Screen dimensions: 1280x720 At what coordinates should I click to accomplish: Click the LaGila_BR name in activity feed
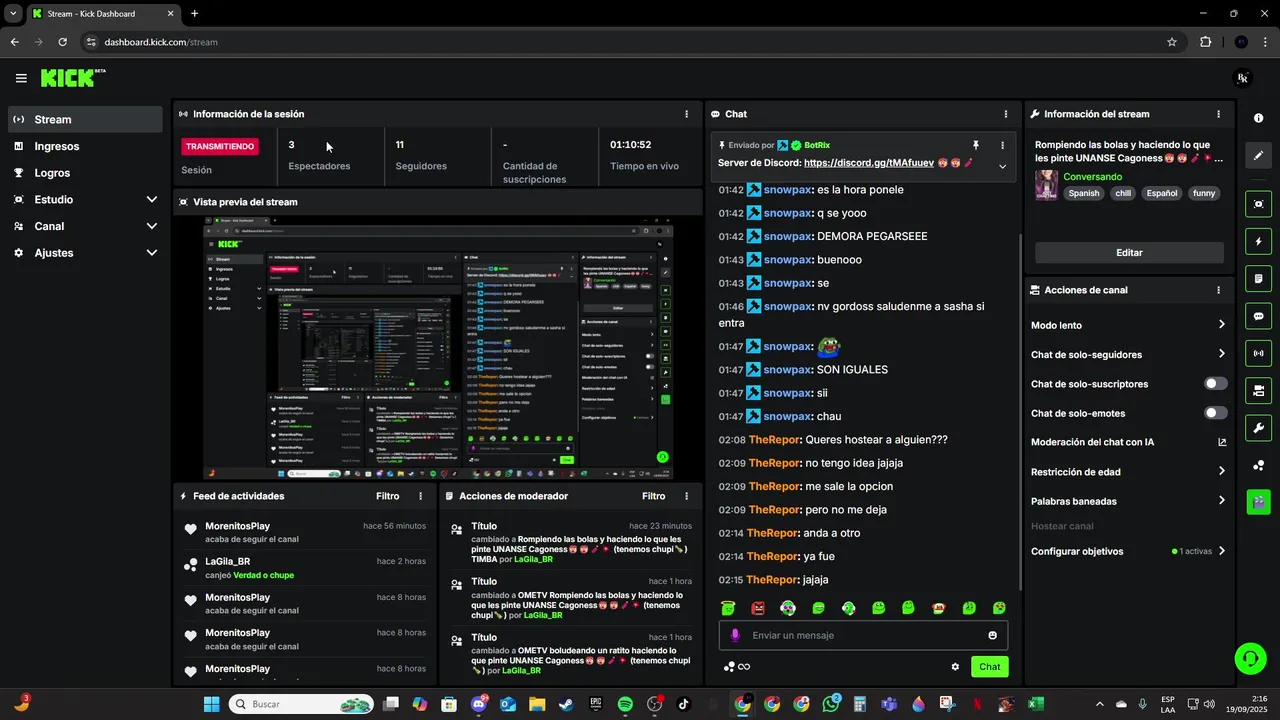click(x=227, y=562)
